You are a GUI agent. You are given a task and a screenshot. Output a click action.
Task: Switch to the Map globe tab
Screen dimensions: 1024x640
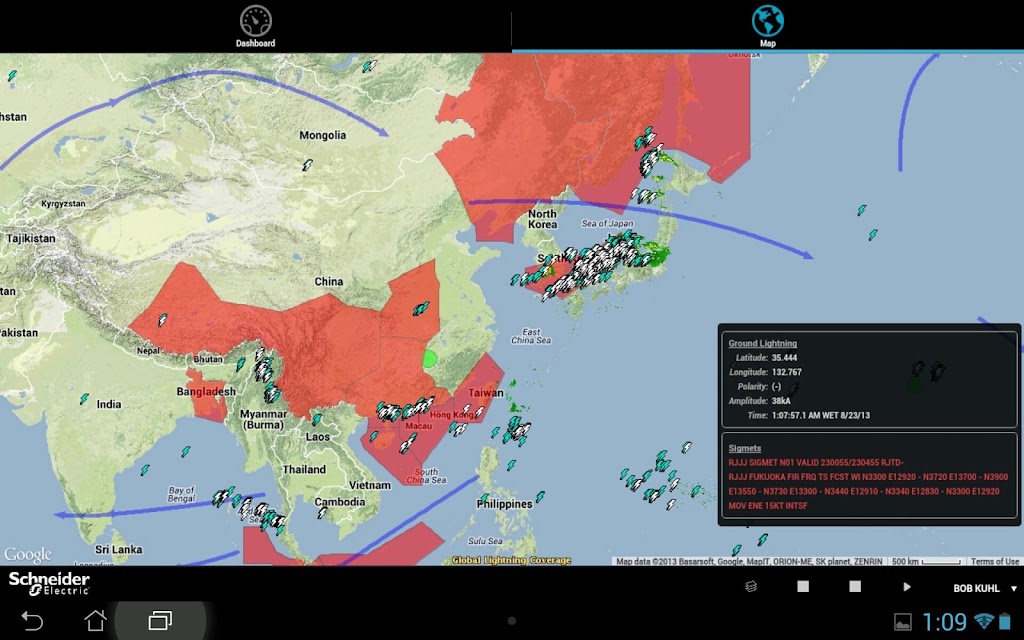(x=767, y=26)
